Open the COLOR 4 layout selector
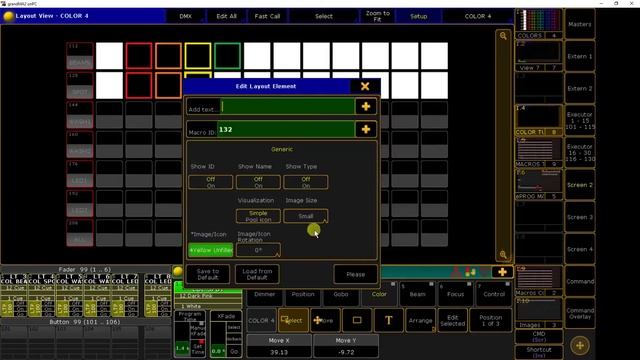This screenshot has width=640, height=360. tap(478, 16)
